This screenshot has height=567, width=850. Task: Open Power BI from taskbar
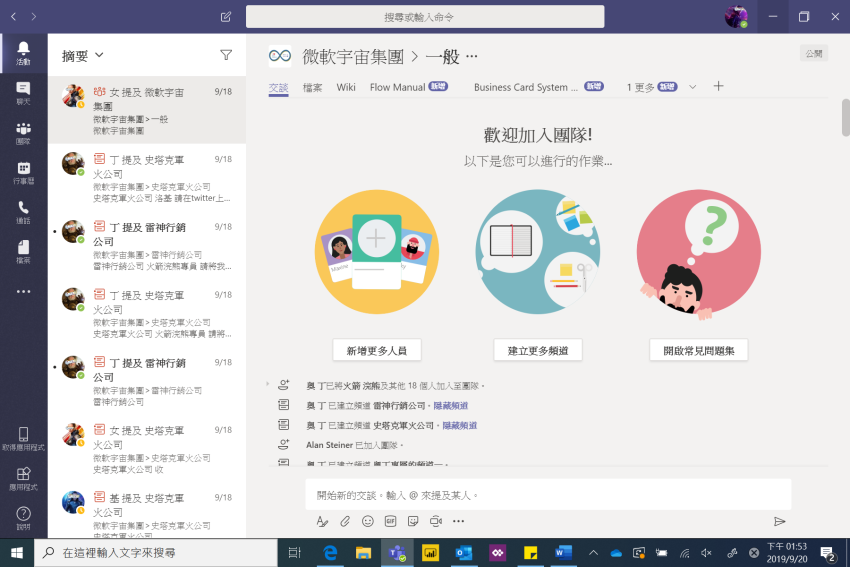click(x=430, y=552)
